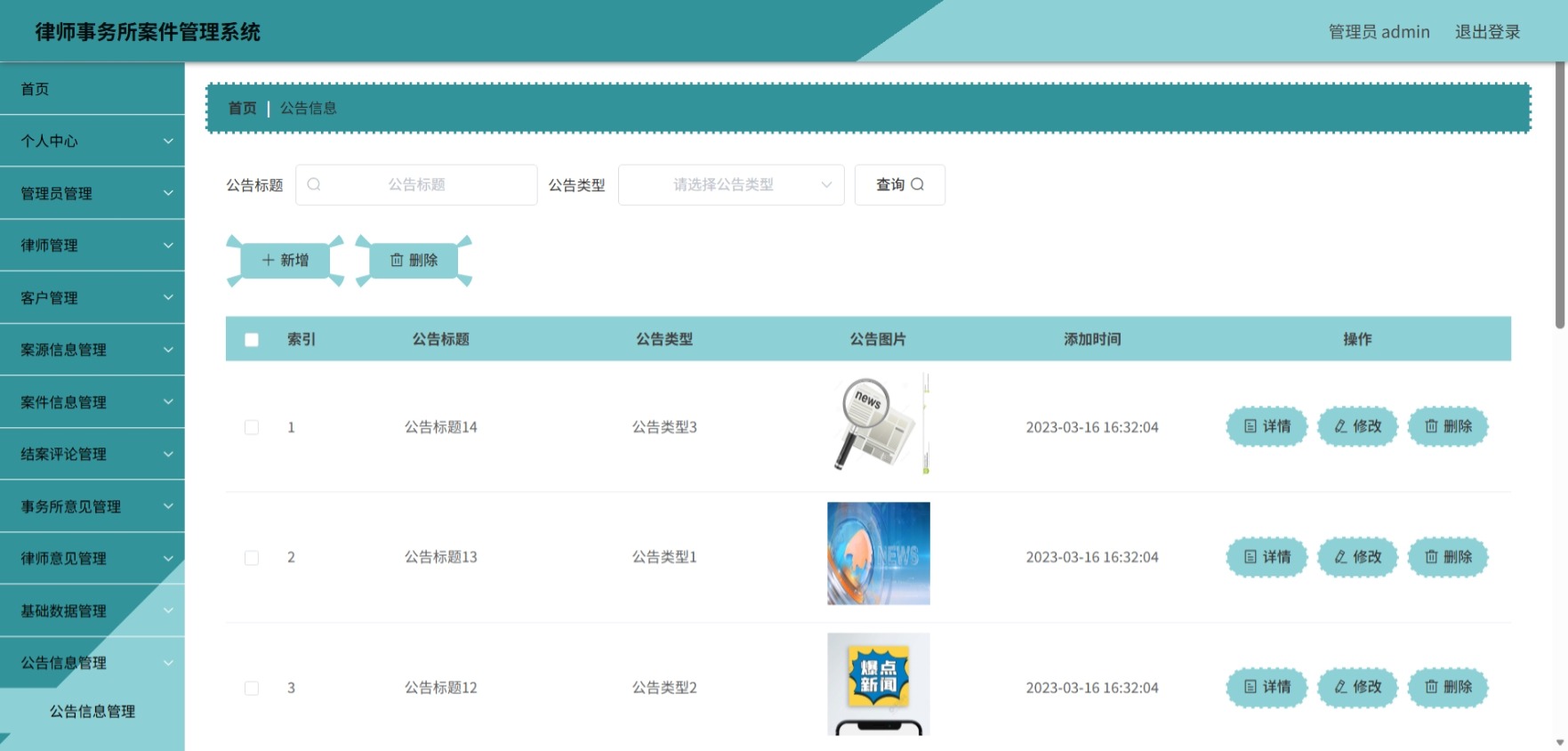Expand the 律师管理 sidebar menu
Image resolution: width=1568 pixels, height=751 pixels.
(x=92, y=246)
